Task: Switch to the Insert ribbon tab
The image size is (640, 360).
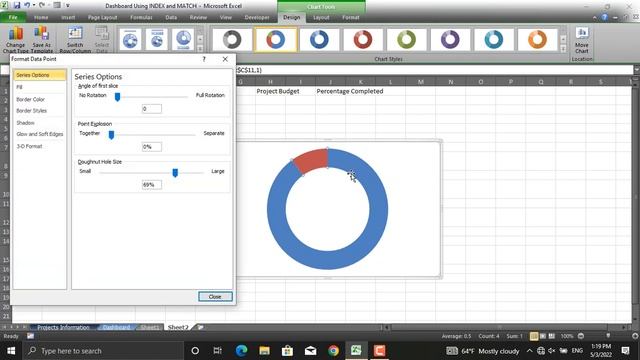Action: coord(68,17)
